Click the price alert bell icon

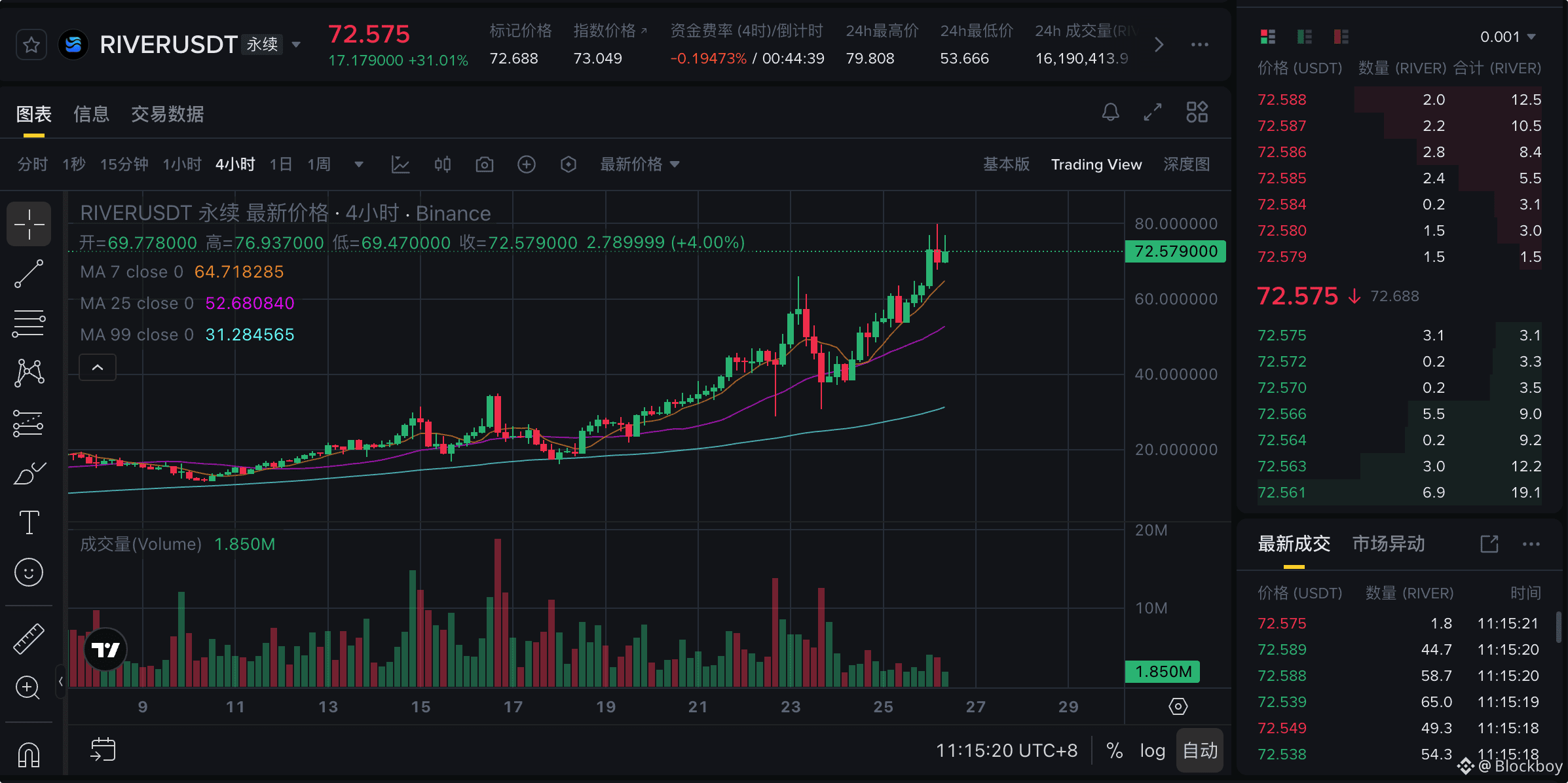[1110, 113]
